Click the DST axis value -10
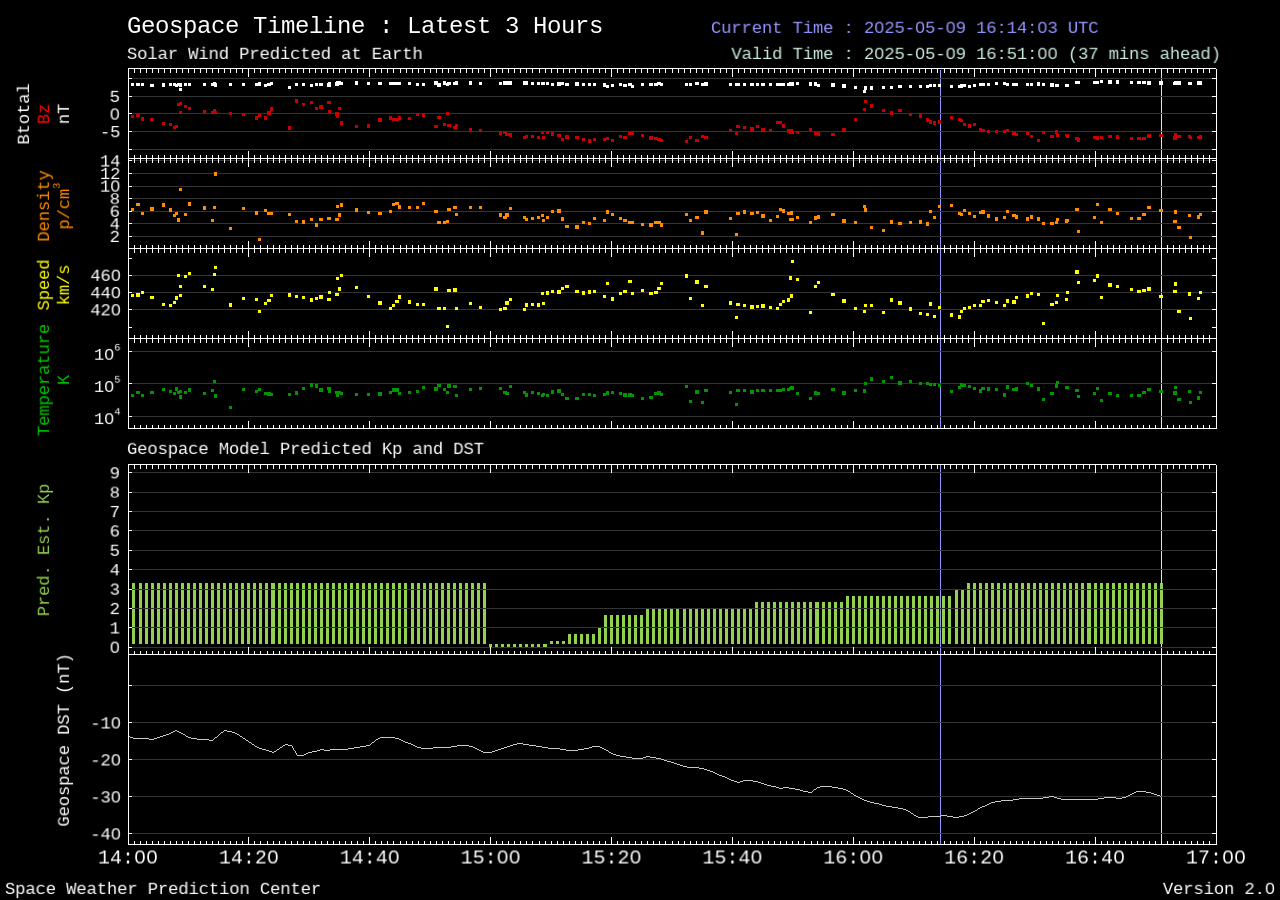Image resolution: width=1280 pixels, height=900 pixels. point(104,722)
